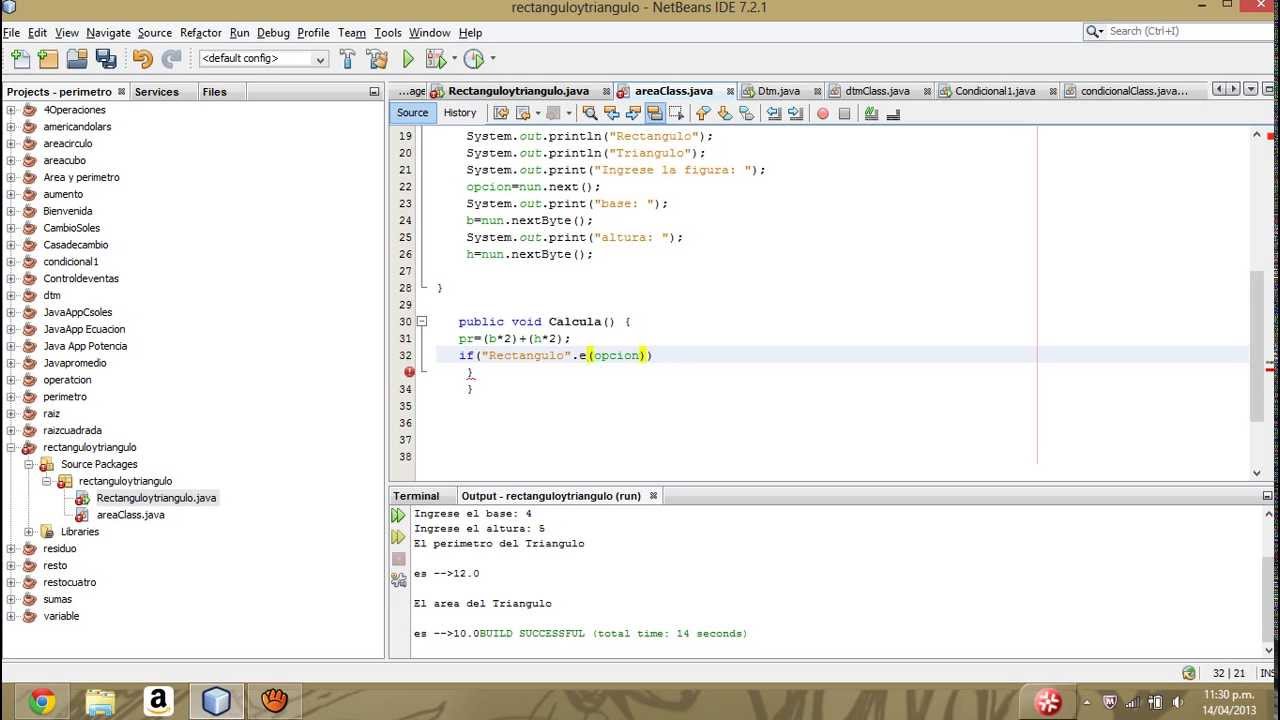This screenshot has height=720, width=1280.
Task: Switch to Rectanguloytriangulo.java editor tab
Action: (518, 91)
